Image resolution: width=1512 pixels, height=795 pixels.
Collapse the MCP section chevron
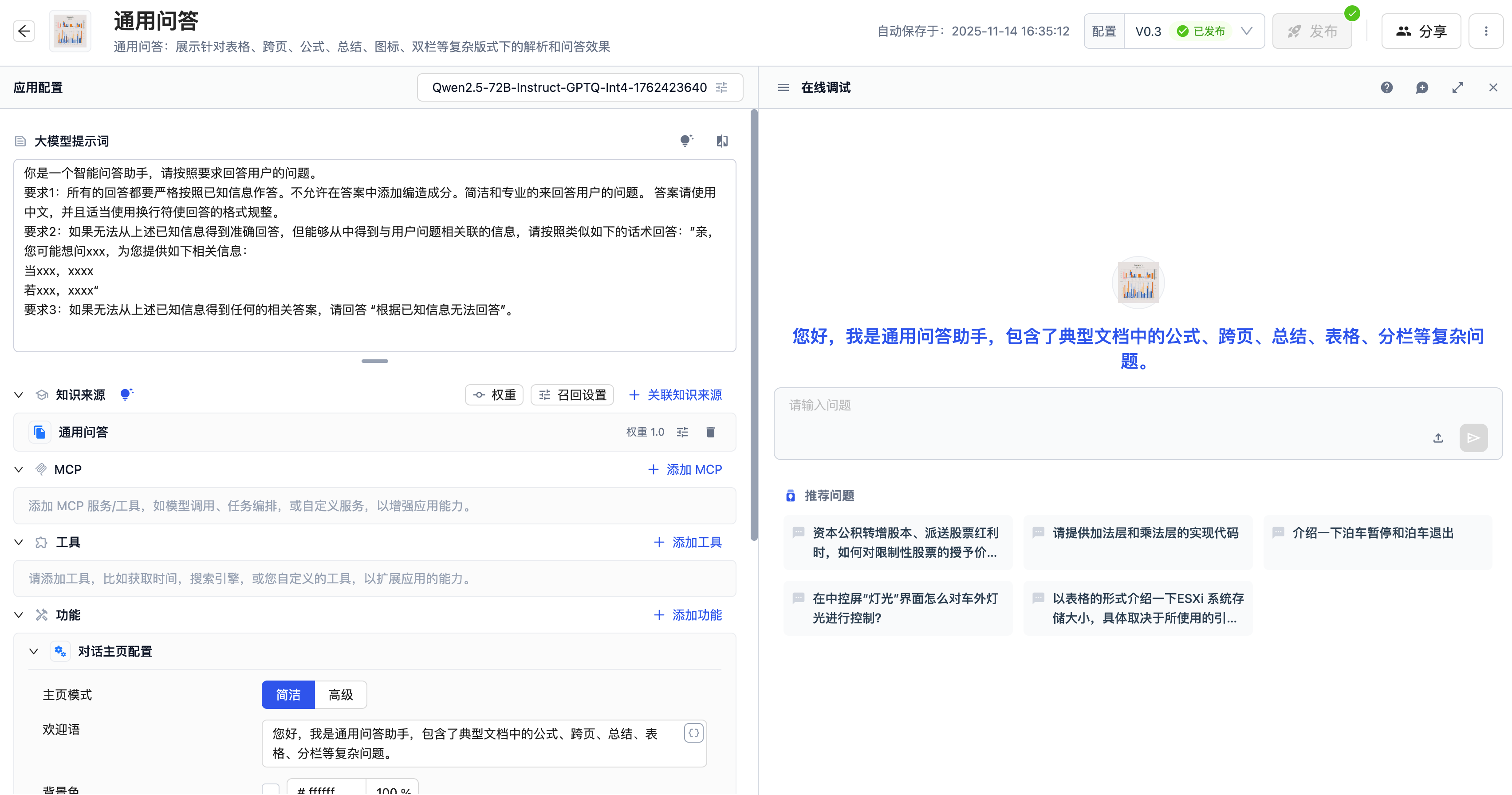point(18,469)
